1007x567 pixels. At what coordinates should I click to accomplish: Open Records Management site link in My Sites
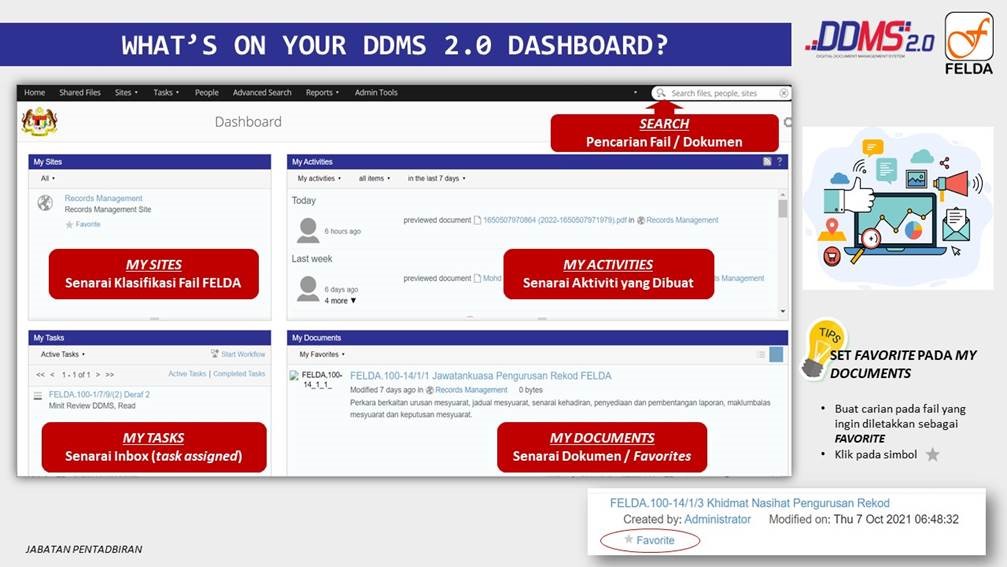tap(103, 198)
